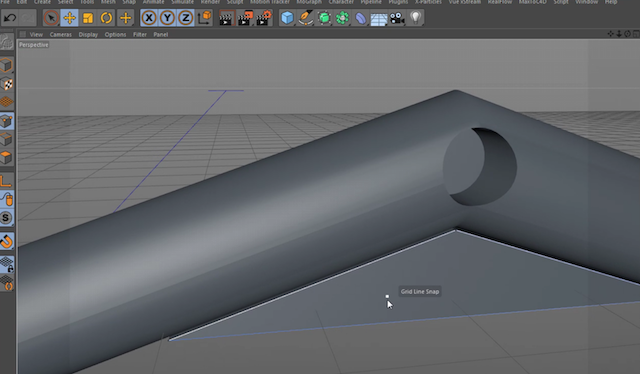This screenshot has height=374, width=640.
Task: Switch to Polygons mode in sidebar
Action: tap(6, 158)
